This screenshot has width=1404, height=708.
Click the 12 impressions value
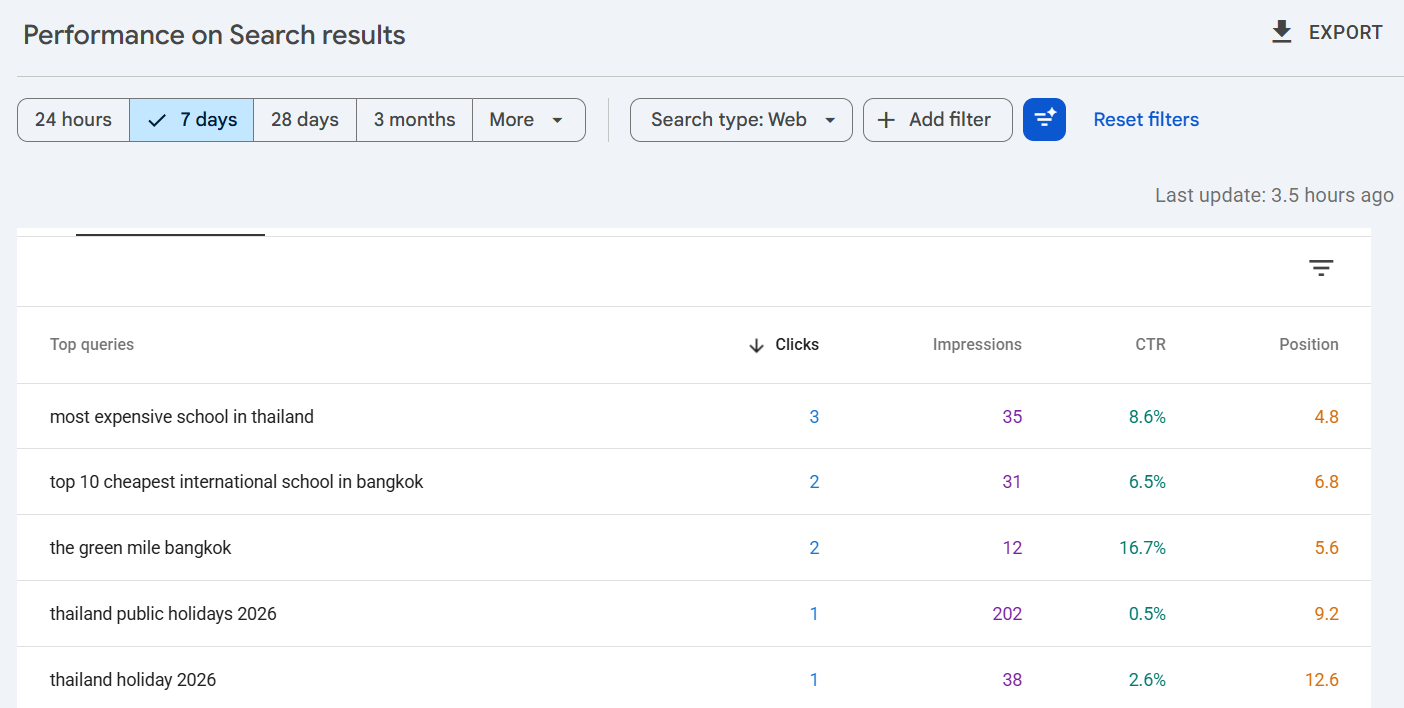pos(1012,548)
